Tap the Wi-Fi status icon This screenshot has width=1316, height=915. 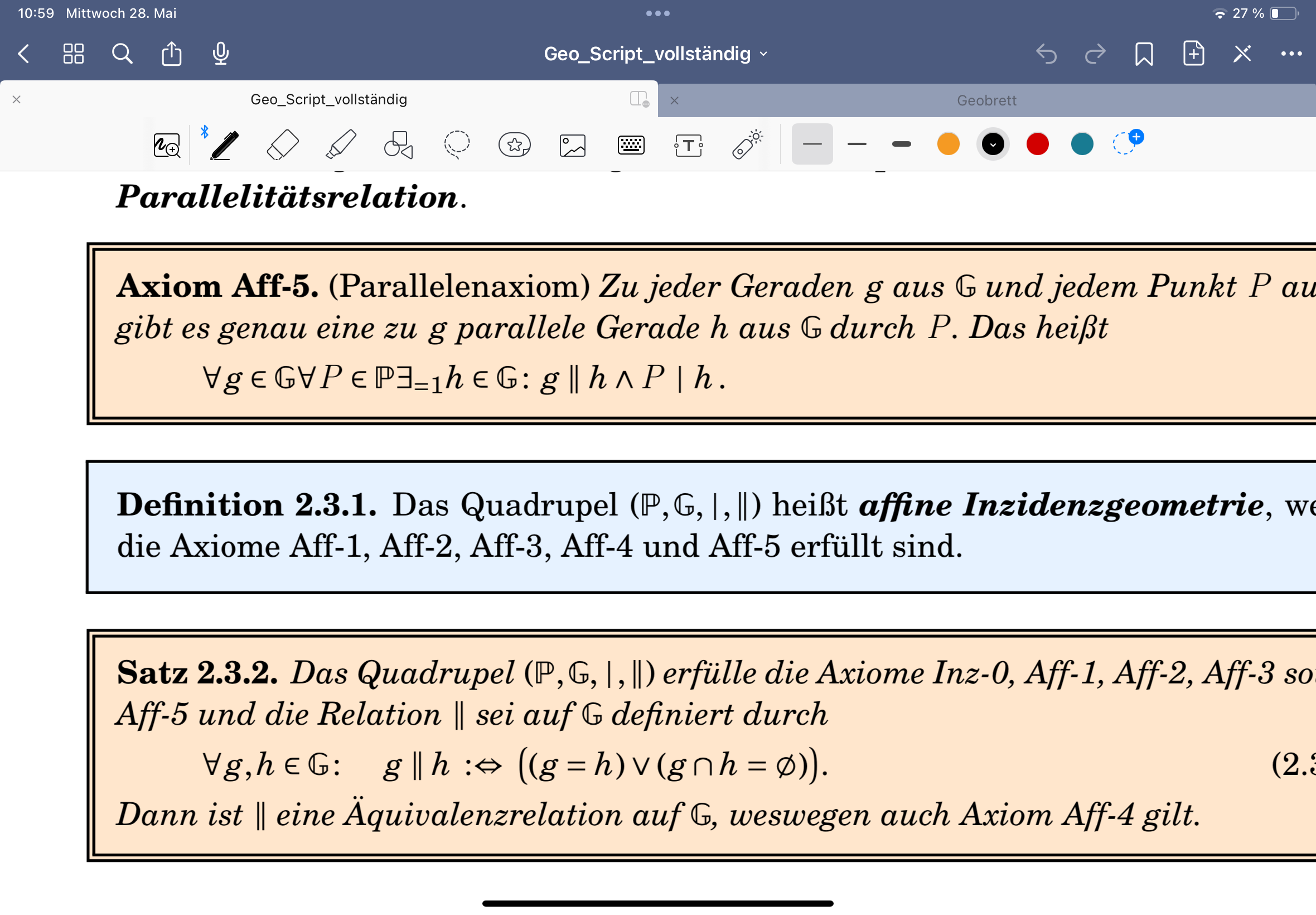1220,13
